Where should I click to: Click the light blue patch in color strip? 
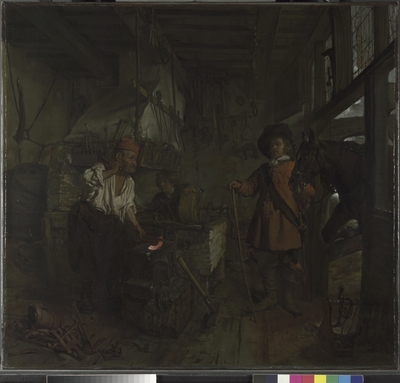(x=344, y=378)
